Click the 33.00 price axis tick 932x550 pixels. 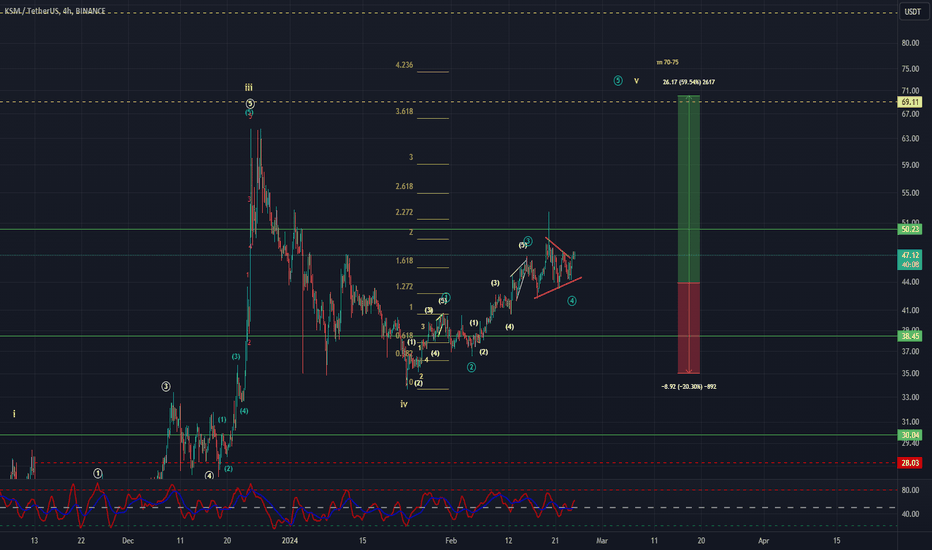(910, 397)
